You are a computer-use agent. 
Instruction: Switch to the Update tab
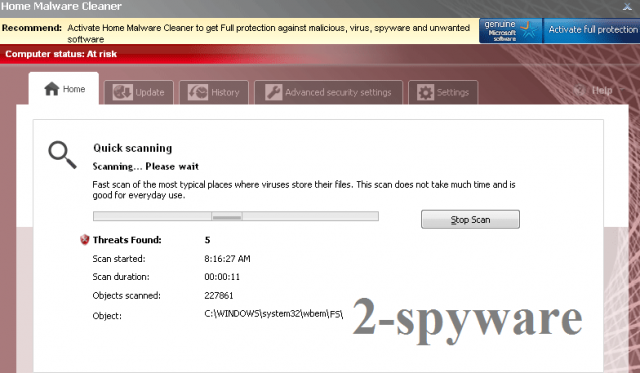(x=139, y=92)
